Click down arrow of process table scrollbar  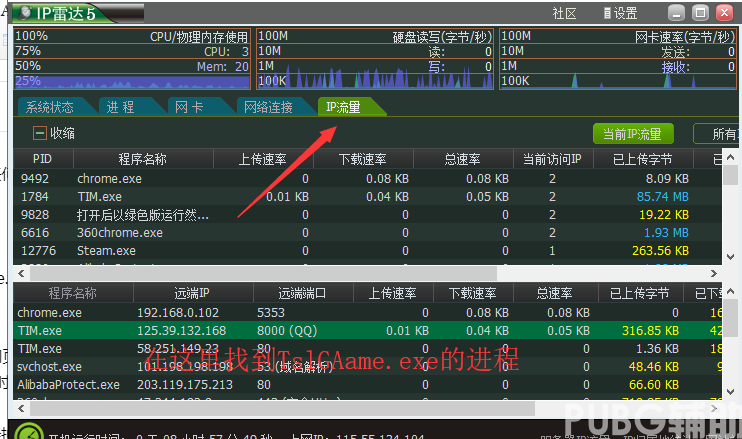point(730,257)
